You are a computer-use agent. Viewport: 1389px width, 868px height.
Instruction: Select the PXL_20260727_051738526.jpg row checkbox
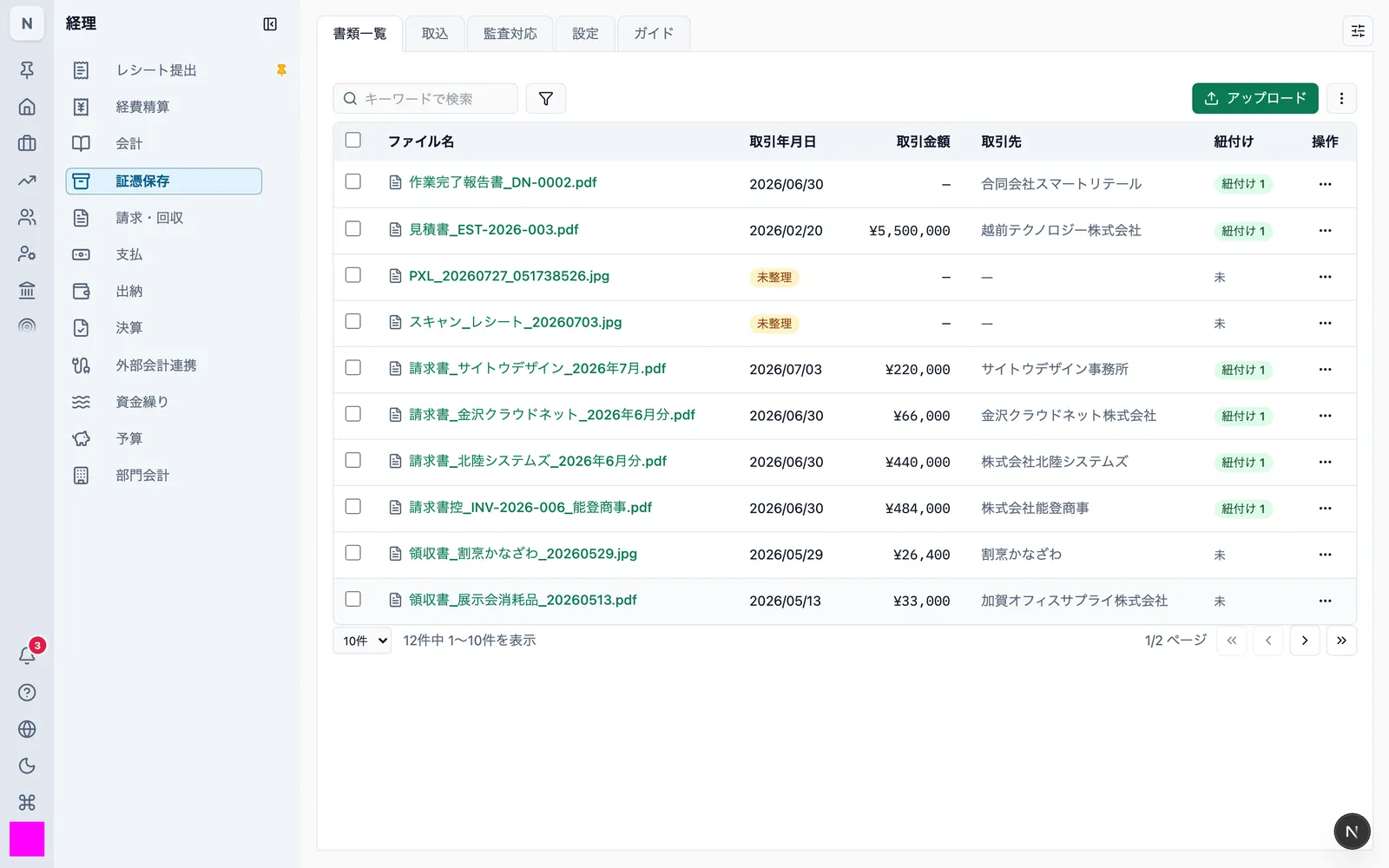pos(353,275)
